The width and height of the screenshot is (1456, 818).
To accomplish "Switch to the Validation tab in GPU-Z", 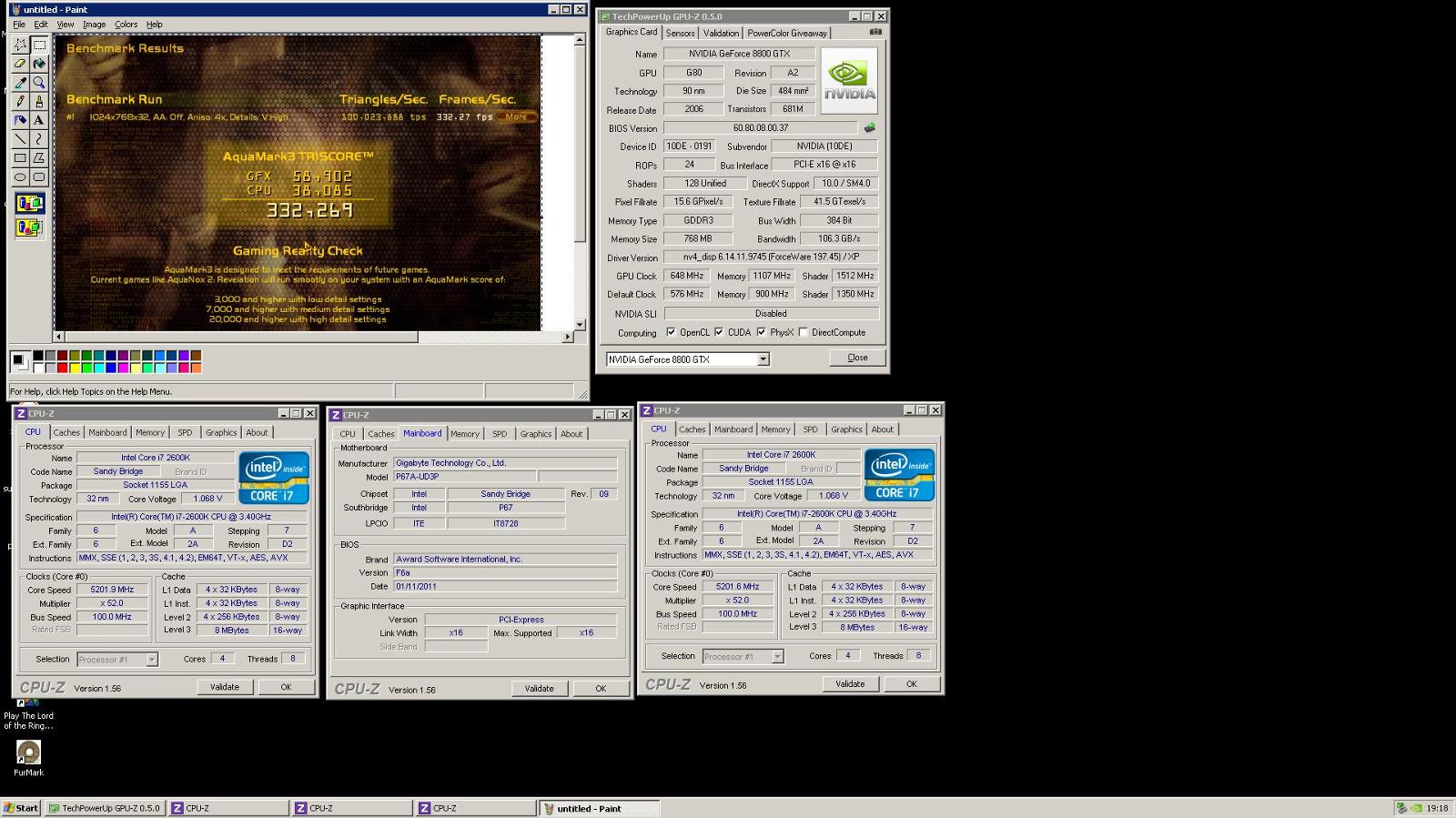I will 721,33.
